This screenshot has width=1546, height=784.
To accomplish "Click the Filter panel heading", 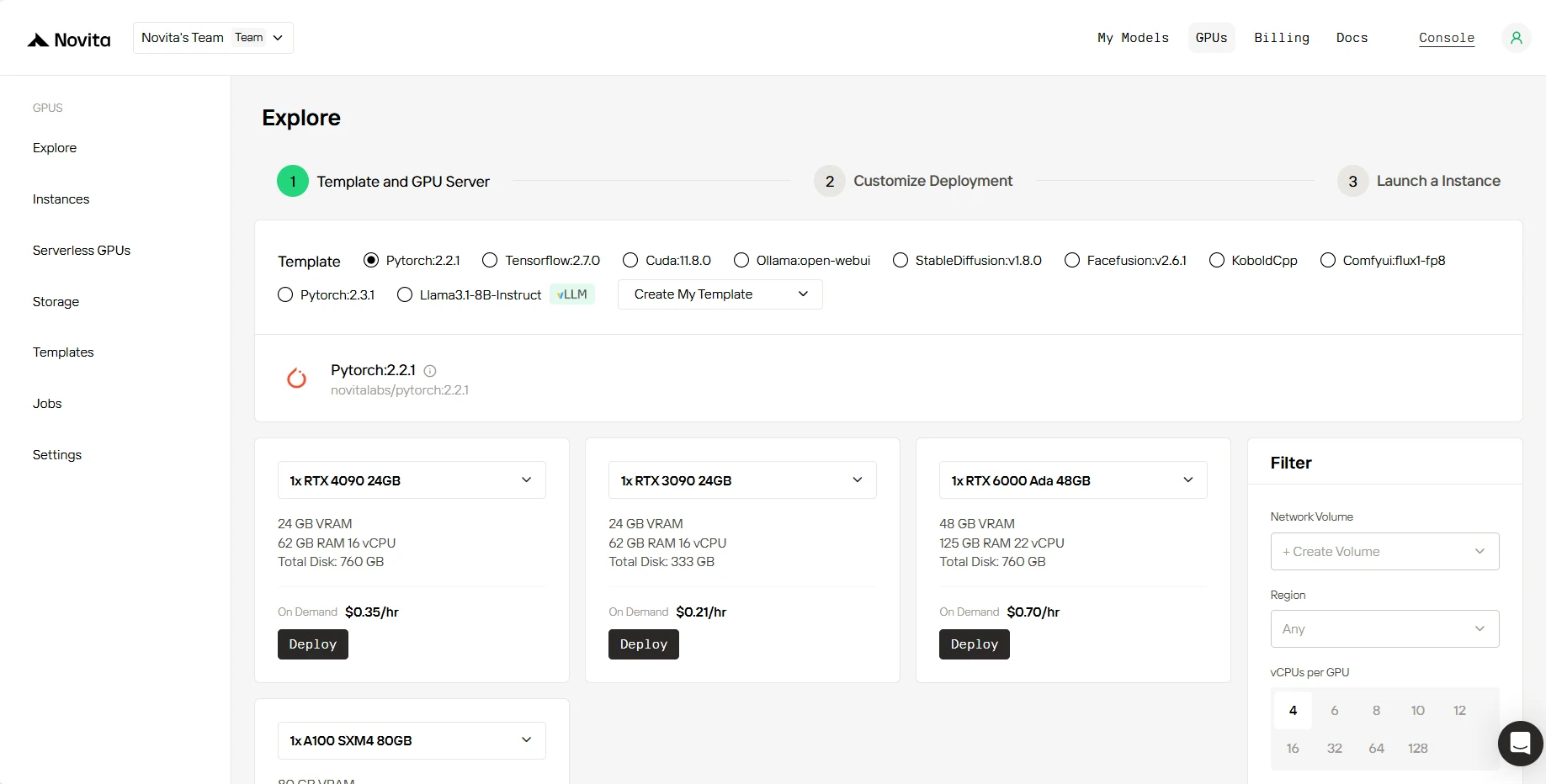I will [1291, 463].
